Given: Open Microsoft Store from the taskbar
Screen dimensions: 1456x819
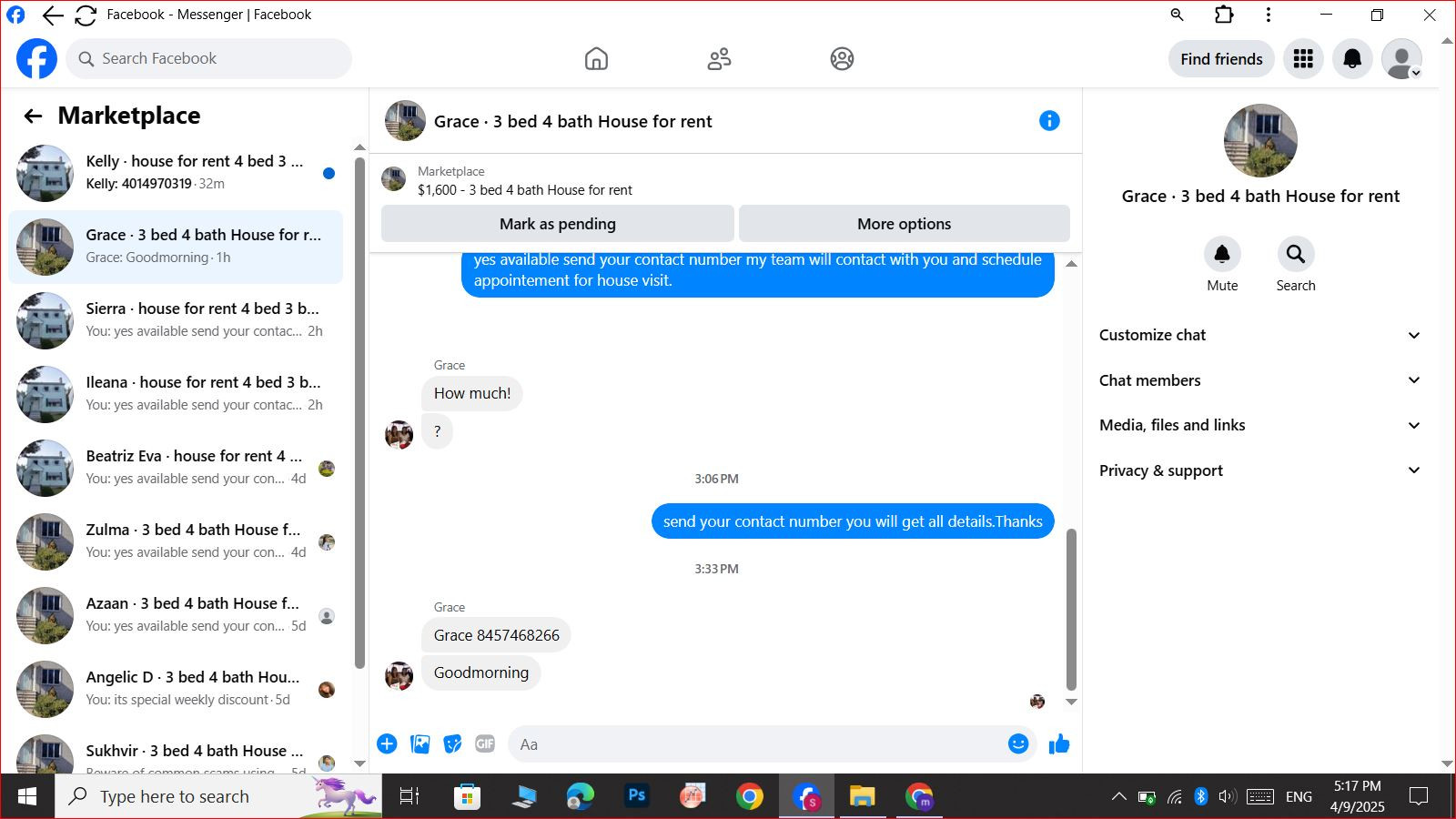Looking at the screenshot, I should coord(467,796).
